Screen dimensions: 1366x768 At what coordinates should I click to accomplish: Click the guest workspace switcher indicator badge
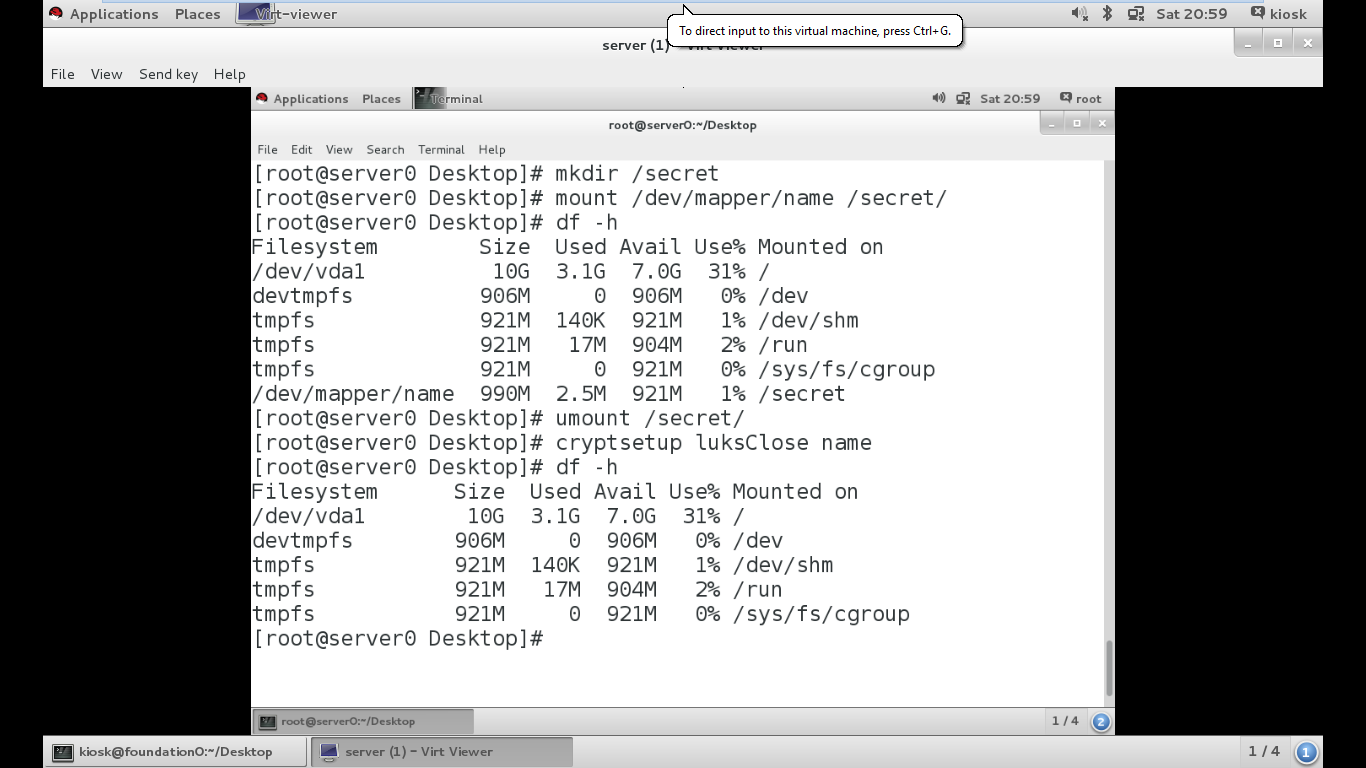(x=1101, y=721)
